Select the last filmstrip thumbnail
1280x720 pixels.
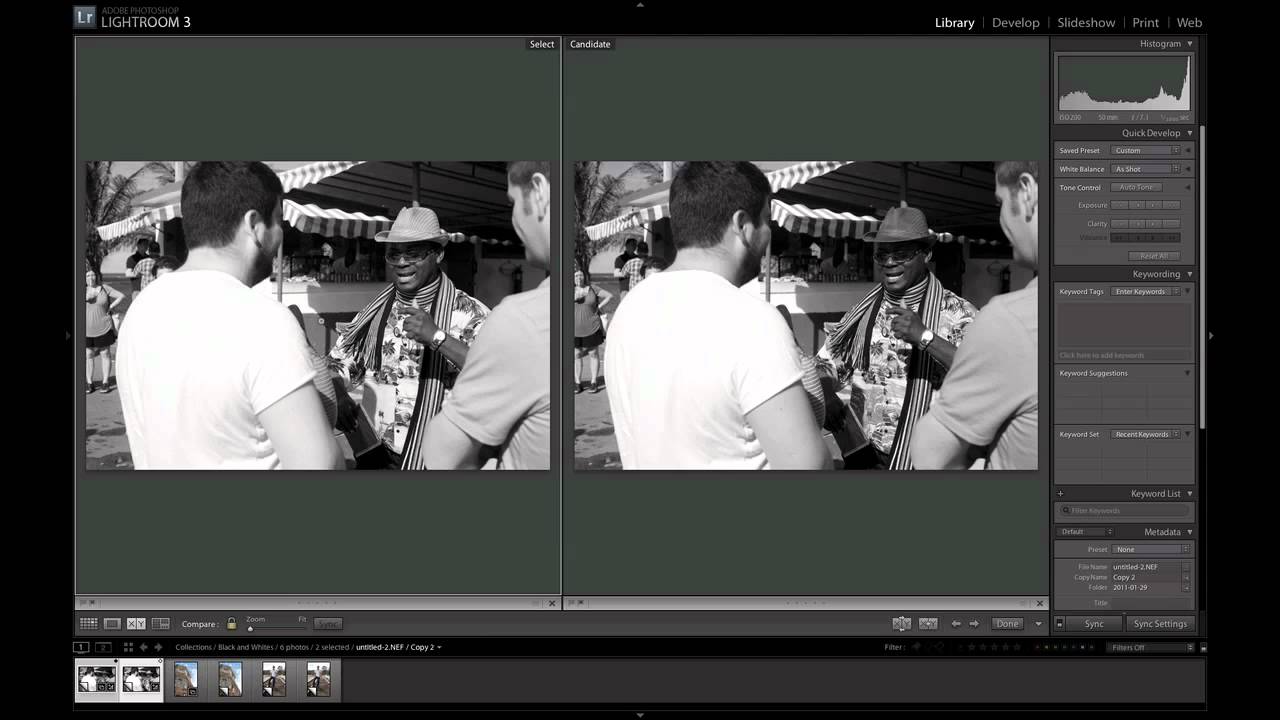pos(318,680)
